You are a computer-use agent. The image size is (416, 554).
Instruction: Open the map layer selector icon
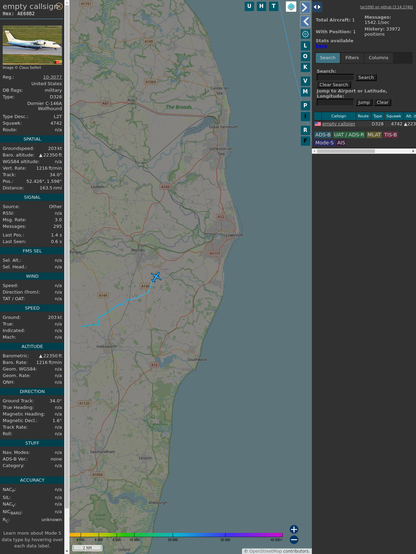point(291,6)
